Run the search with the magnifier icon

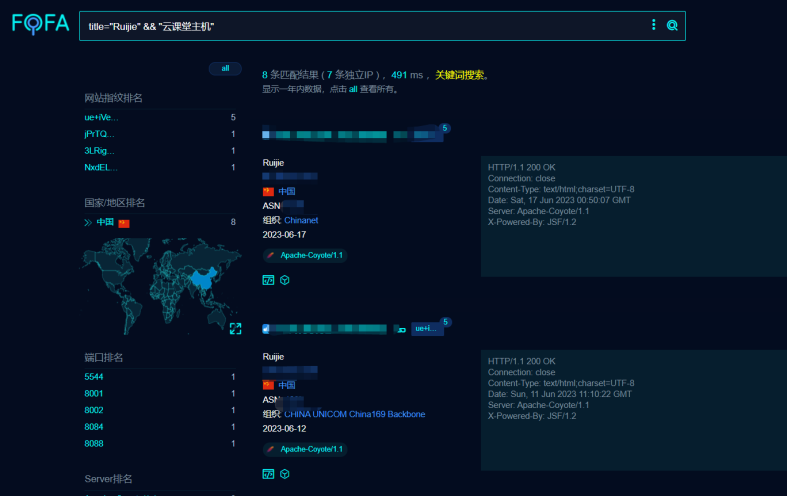point(672,25)
